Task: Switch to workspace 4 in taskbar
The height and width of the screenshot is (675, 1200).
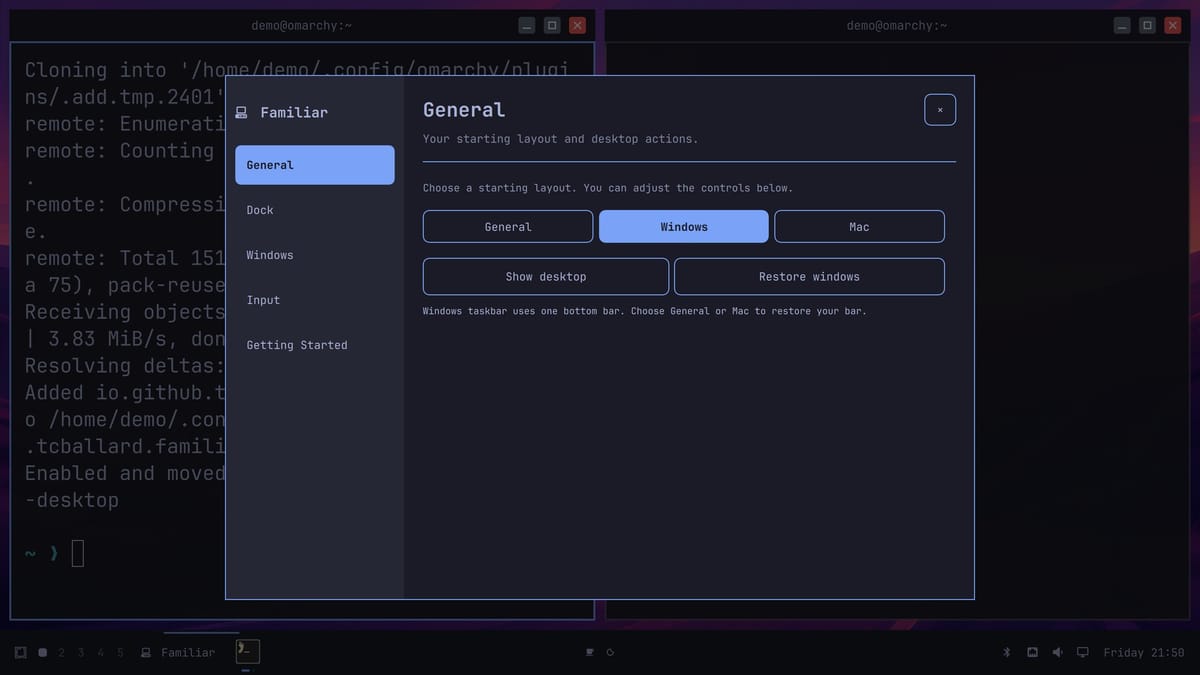Action: pos(100,653)
